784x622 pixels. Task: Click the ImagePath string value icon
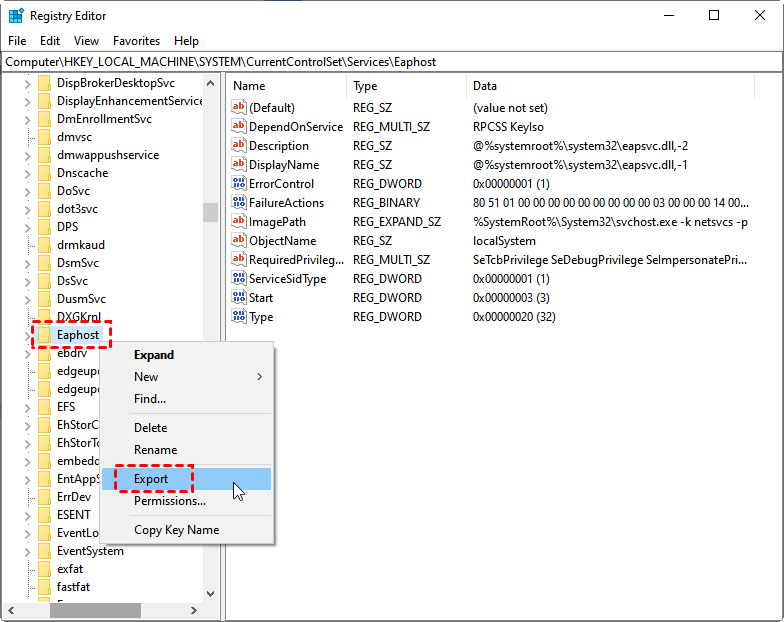[x=238, y=222]
